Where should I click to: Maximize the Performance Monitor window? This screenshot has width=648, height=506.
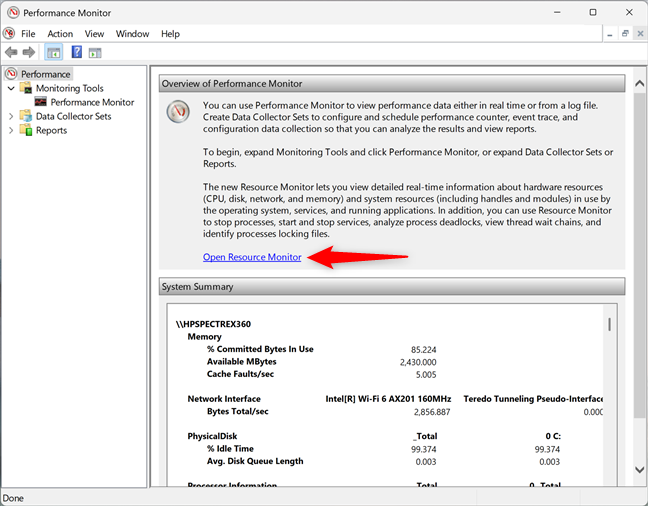coord(593,12)
